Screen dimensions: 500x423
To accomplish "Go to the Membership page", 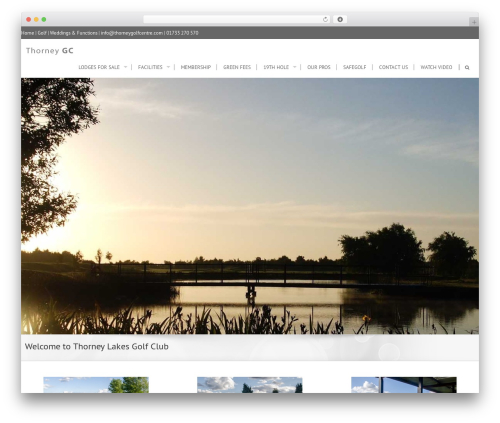I will [196, 67].
